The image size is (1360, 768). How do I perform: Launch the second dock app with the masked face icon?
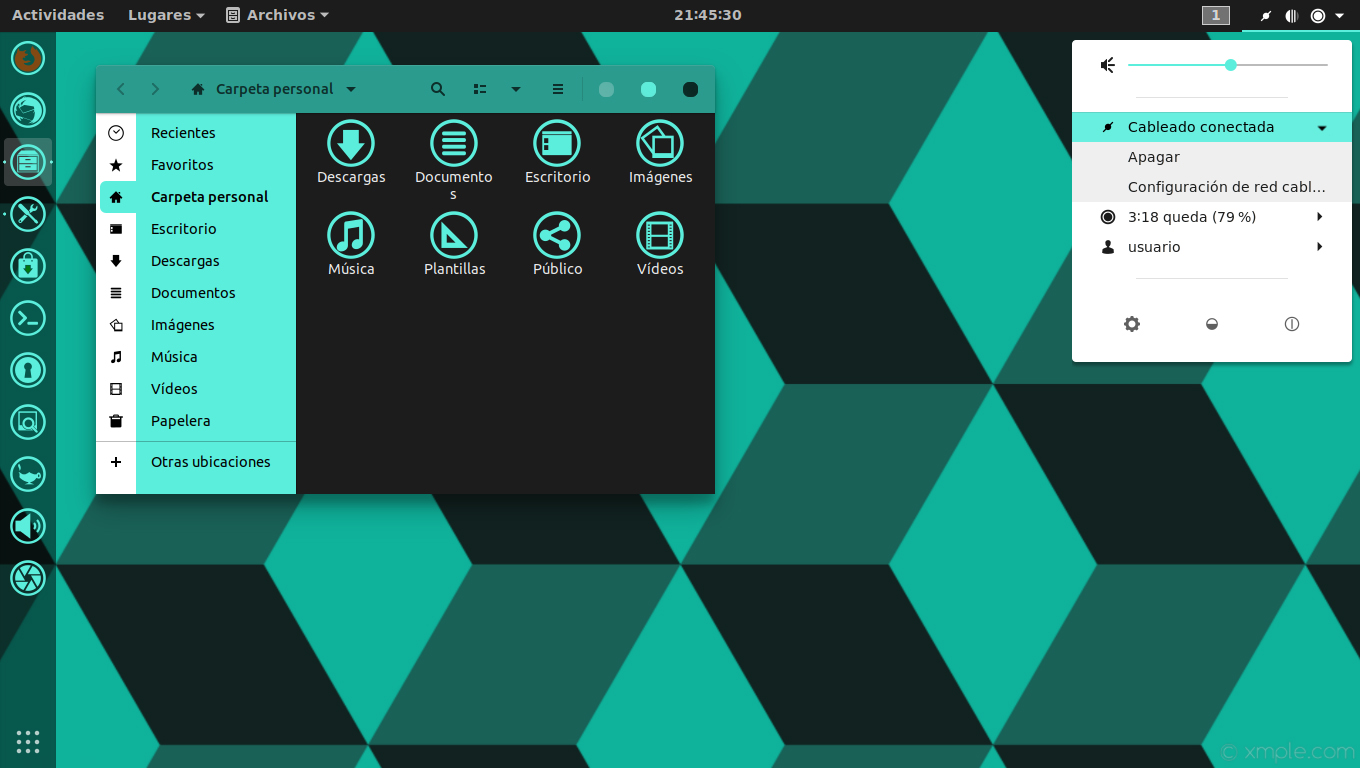[28, 110]
